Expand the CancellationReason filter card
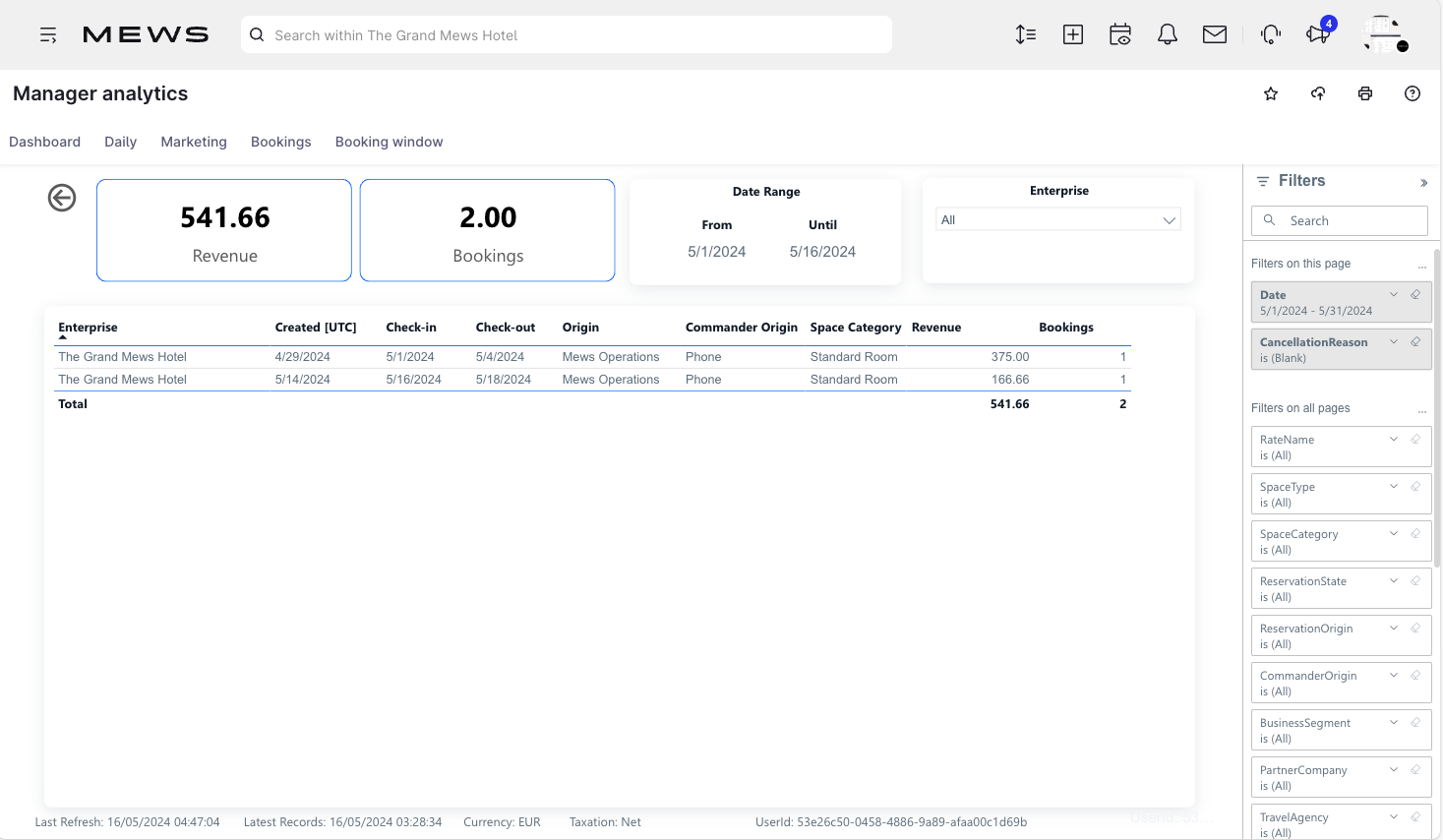 click(x=1394, y=341)
